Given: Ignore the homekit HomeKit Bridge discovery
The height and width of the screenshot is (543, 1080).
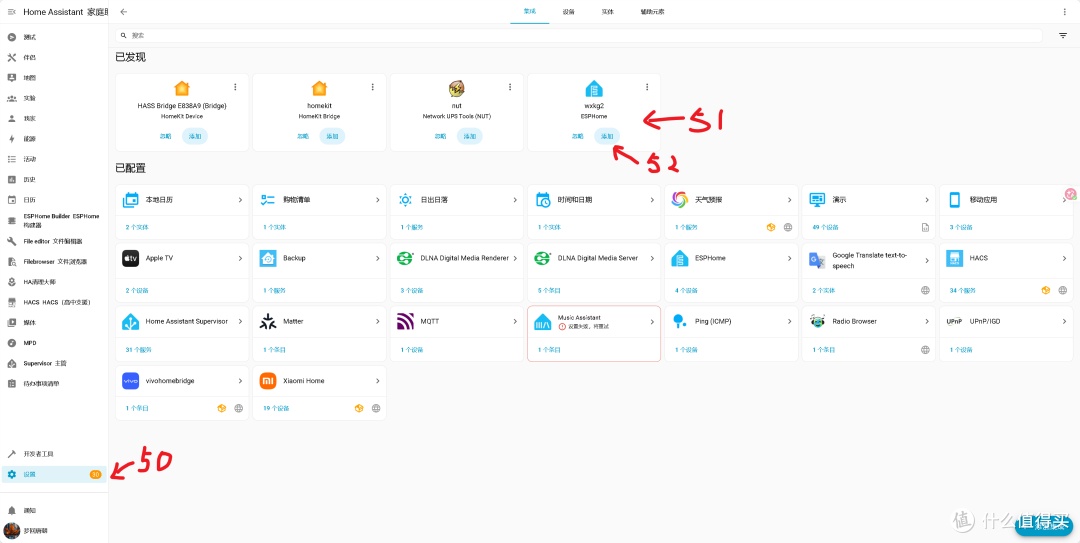Looking at the screenshot, I should click(x=303, y=136).
